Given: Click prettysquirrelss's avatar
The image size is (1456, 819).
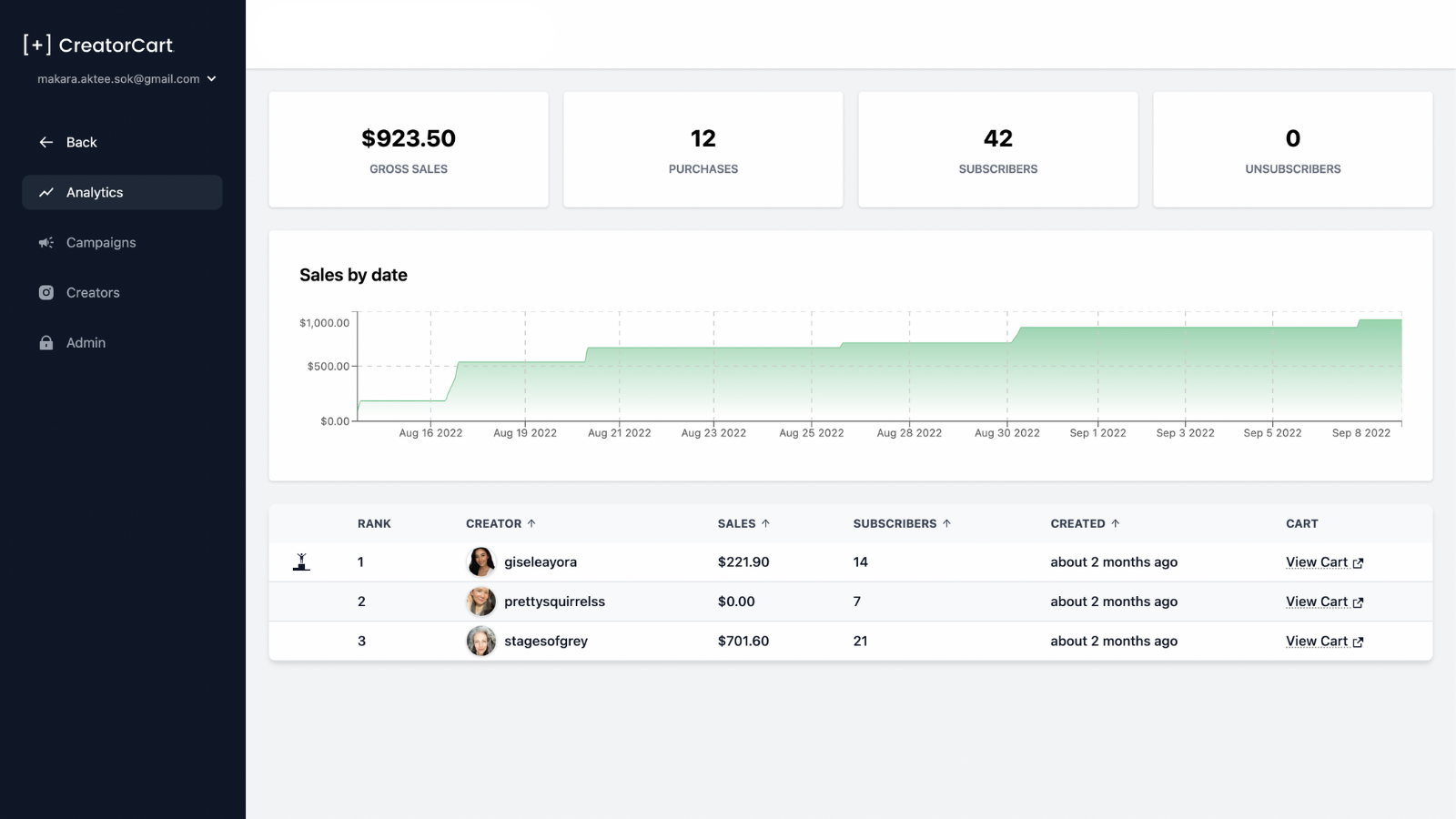Looking at the screenshot, I should click(x=481, y=602).
